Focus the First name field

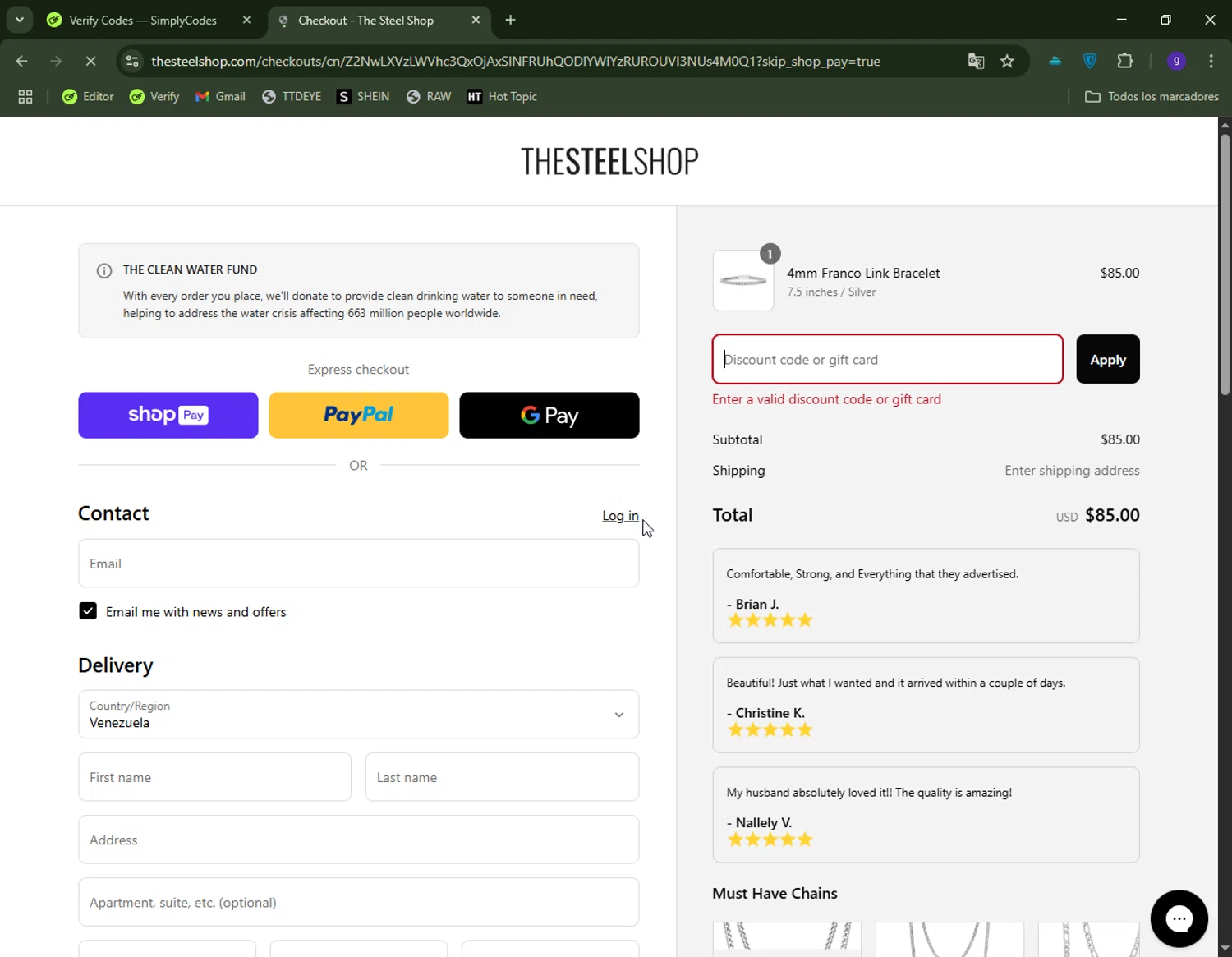coord(215,777)
